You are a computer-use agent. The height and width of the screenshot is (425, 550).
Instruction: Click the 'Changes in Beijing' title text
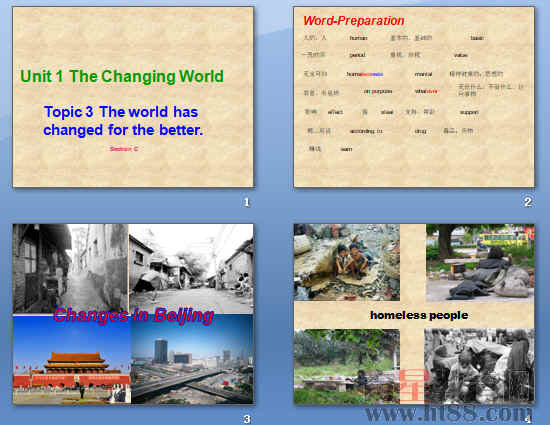(134, 315)
